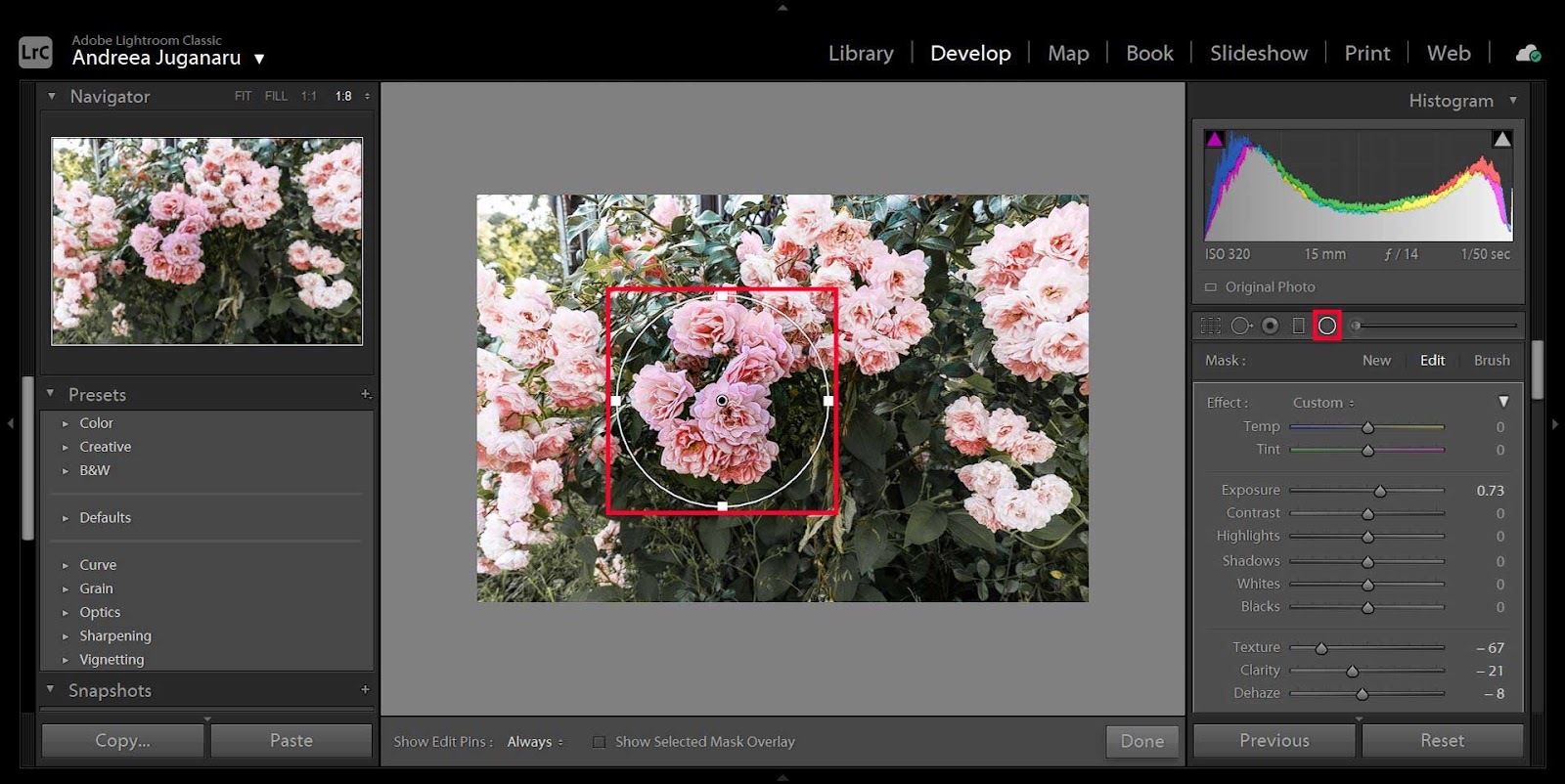
Task: Toggle shadow clipping indicator in histogram
Action: [1215, 139]
